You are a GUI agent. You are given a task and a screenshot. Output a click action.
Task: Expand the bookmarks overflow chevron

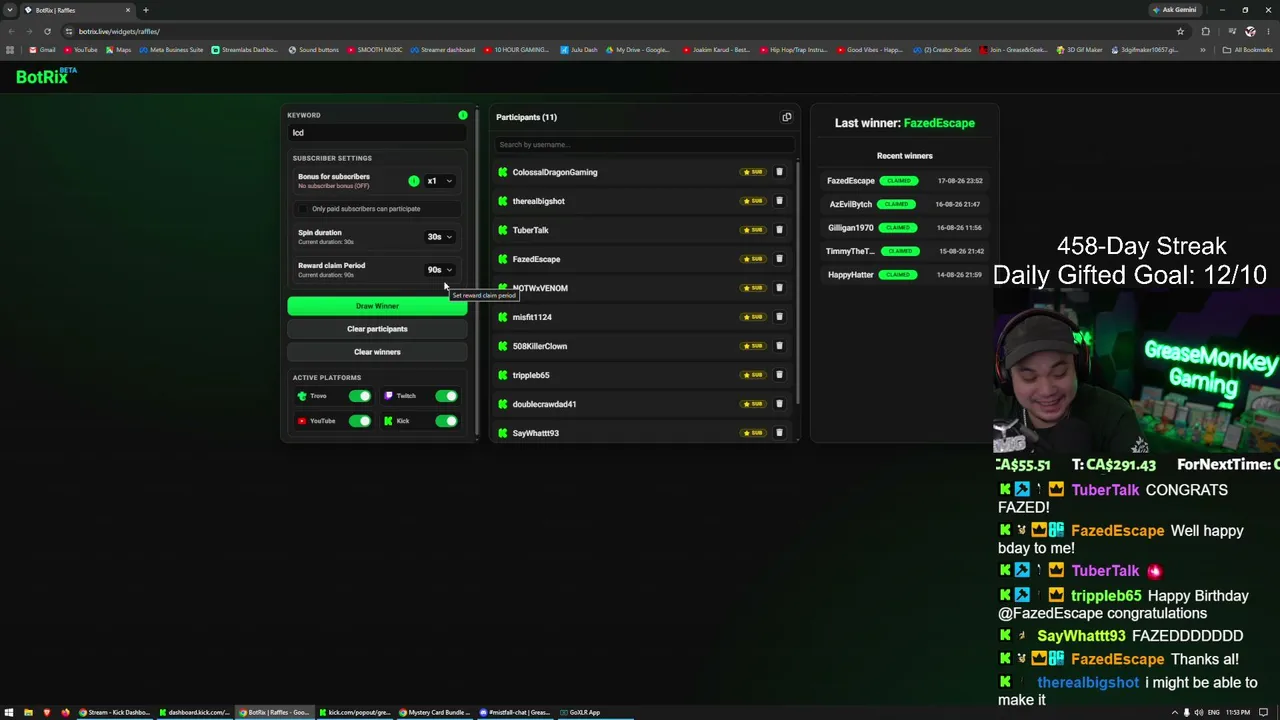(1202, 50)
